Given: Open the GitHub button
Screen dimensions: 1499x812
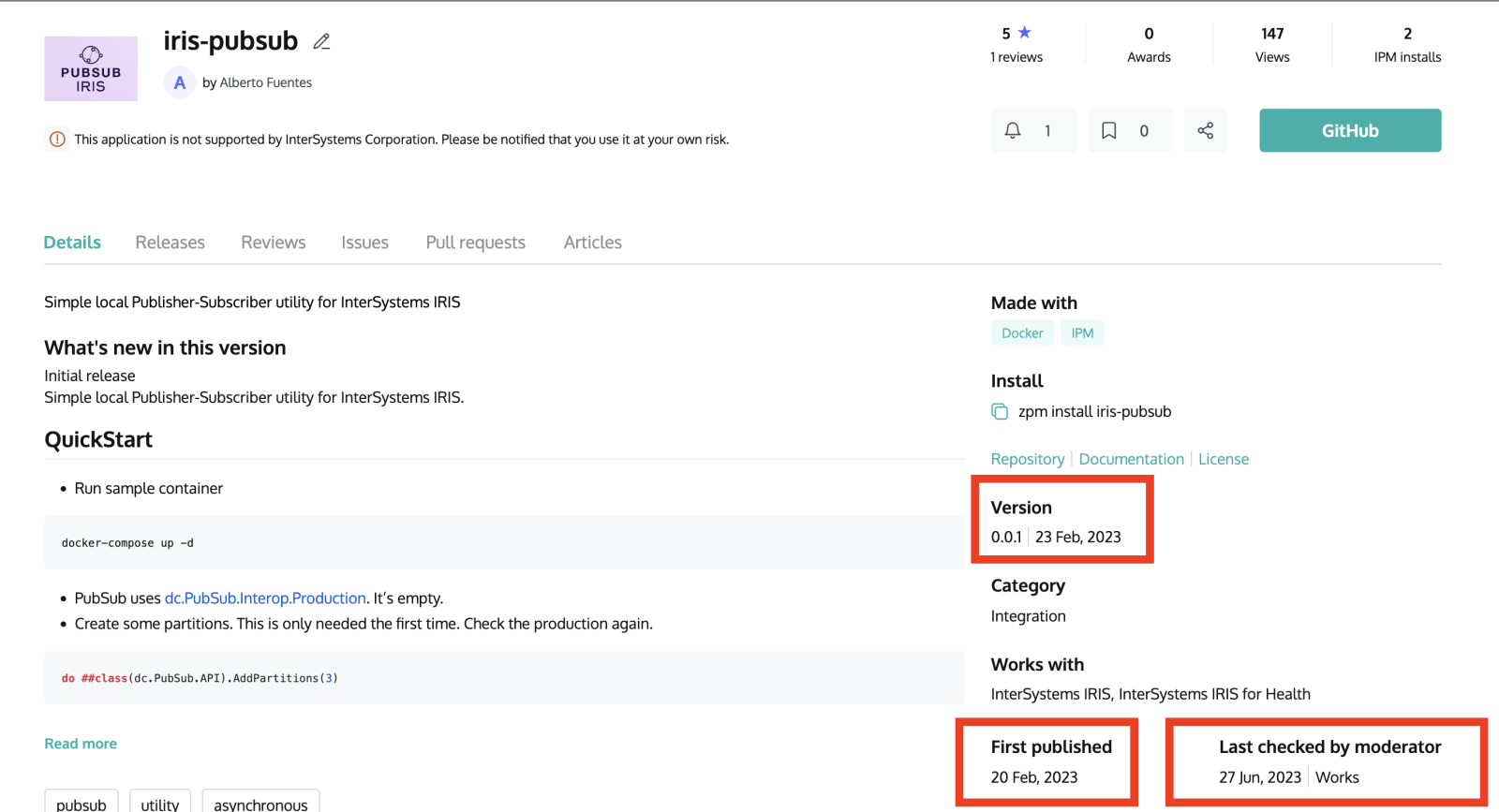Looking at the screenshot, I should [1350, 130].
